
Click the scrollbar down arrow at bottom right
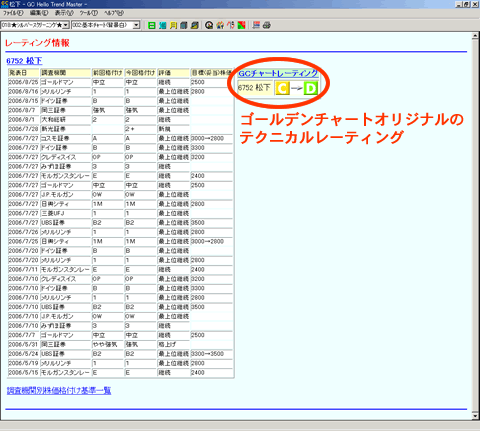[476, 416]
